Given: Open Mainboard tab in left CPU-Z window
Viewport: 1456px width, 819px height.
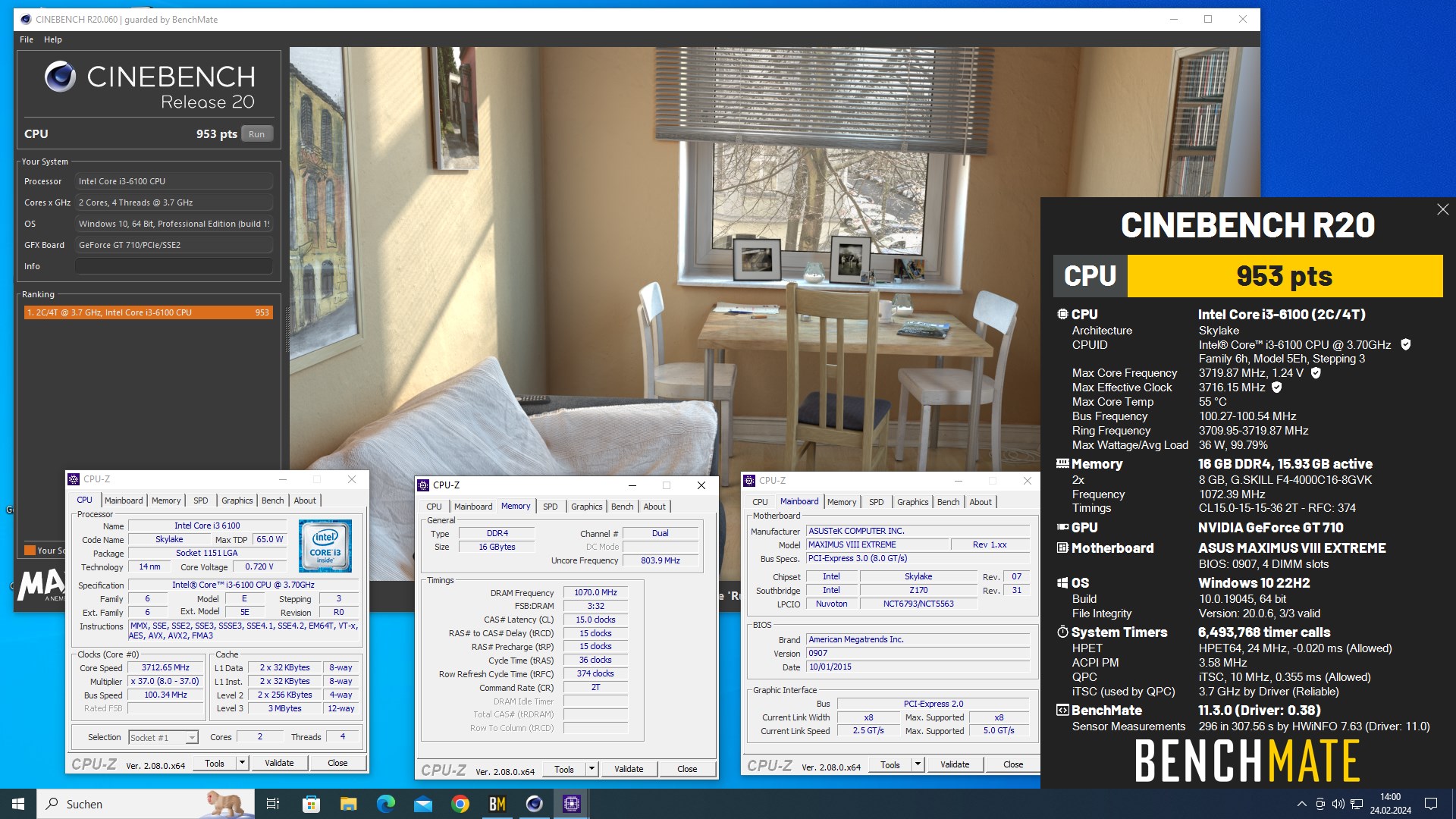Looking at the screenshot, I should pyautogui.click(x=124, y=500).
